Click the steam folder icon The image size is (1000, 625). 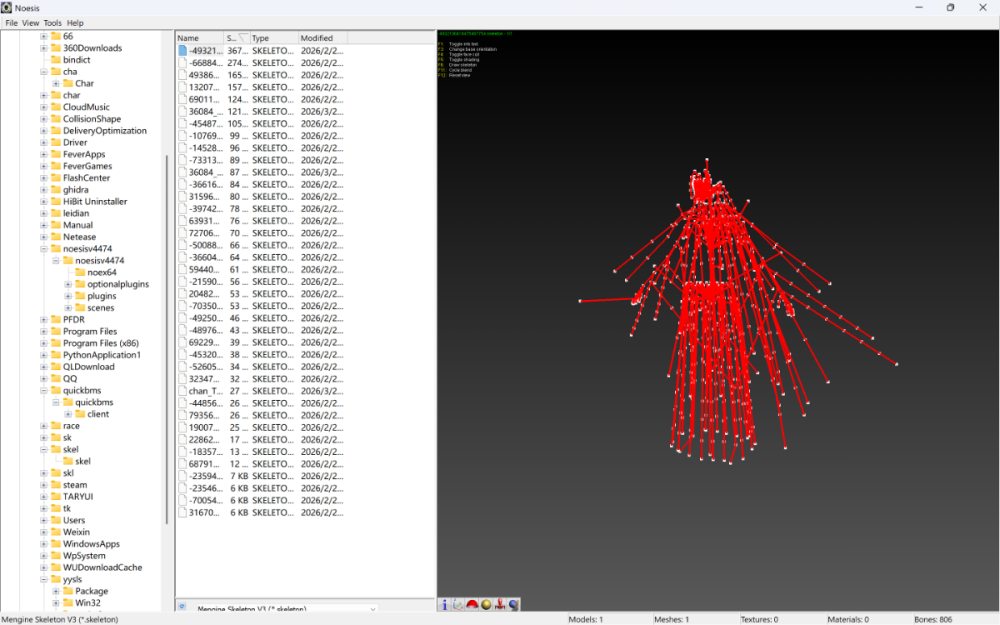click(55, 485)
